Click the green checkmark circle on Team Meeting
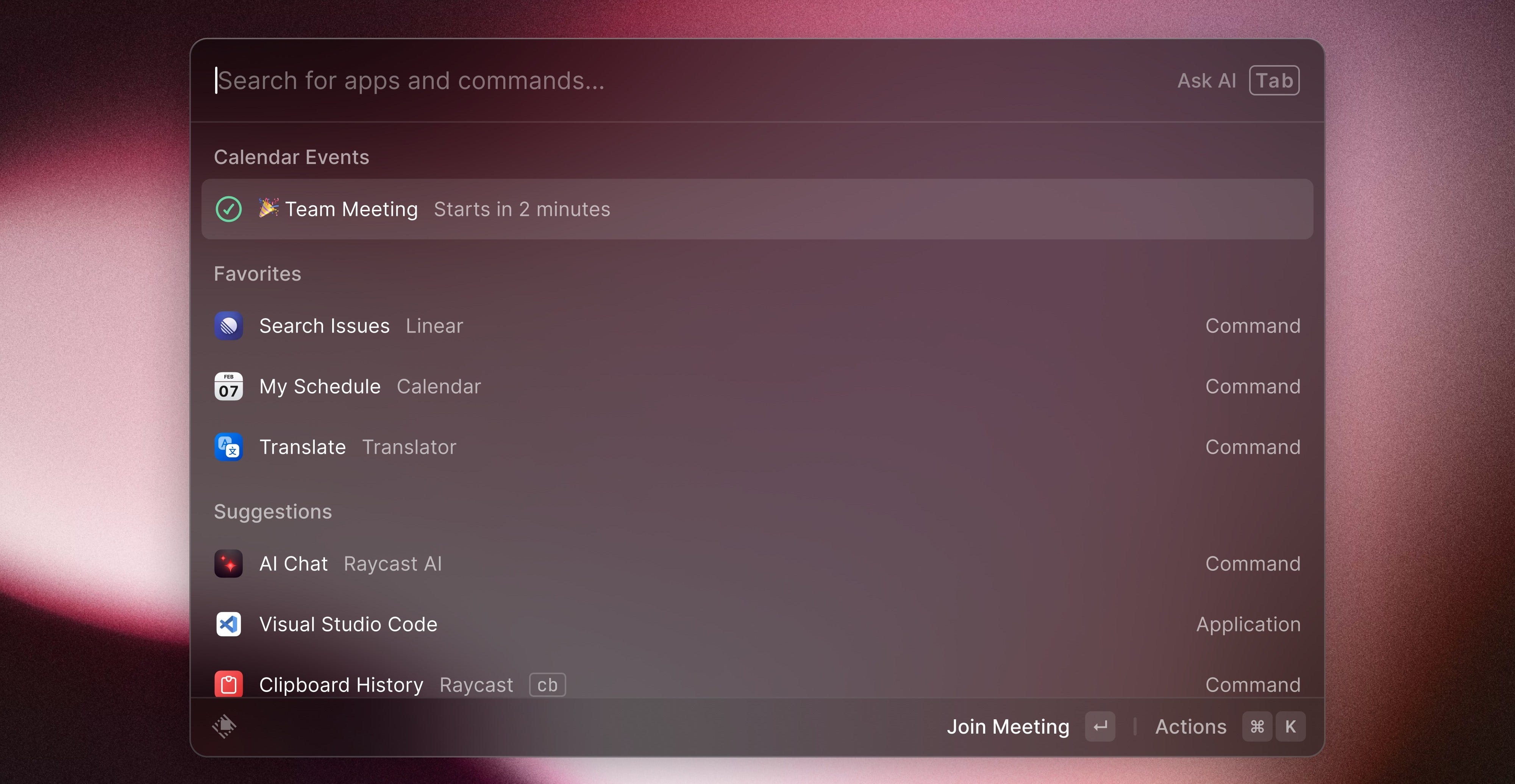 228,209
